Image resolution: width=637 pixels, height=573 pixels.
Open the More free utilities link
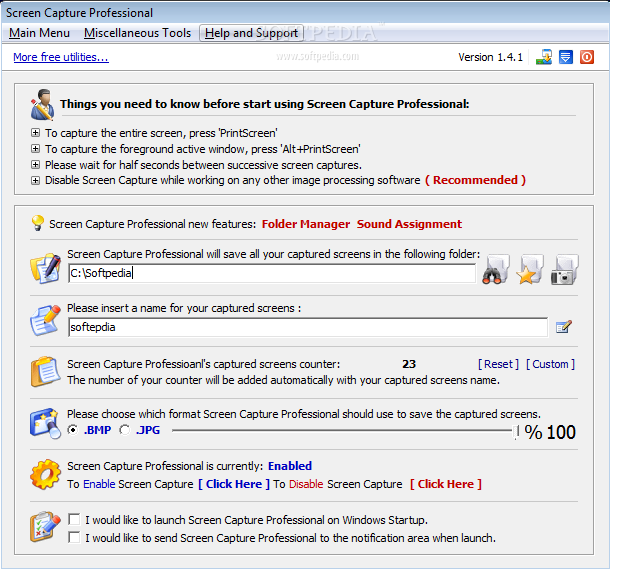click(x=61, y=57)
